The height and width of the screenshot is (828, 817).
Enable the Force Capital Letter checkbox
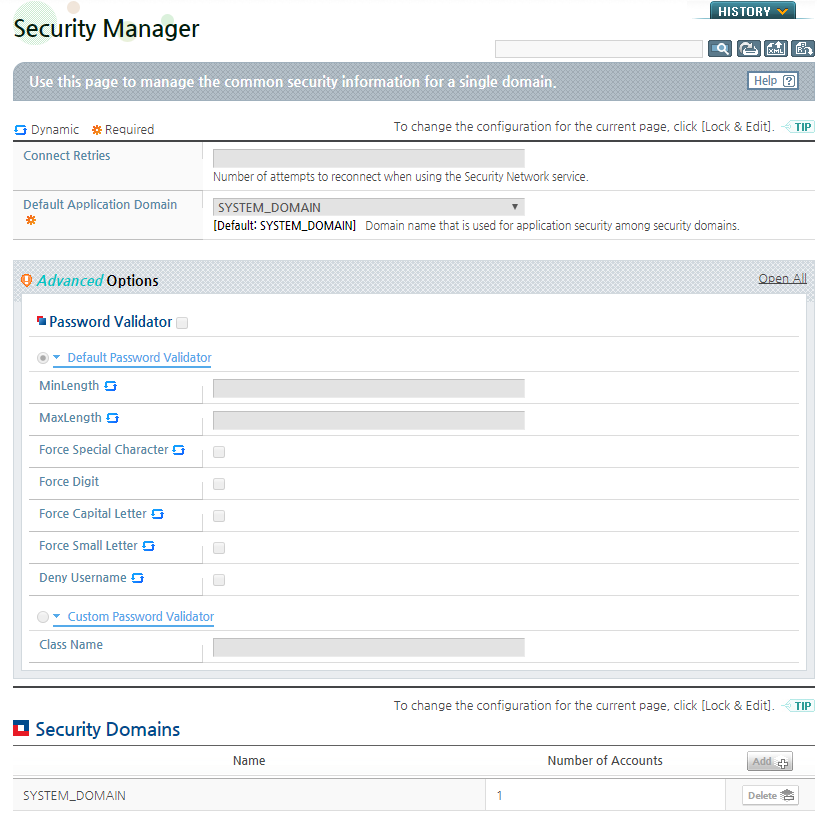point(219,516)
